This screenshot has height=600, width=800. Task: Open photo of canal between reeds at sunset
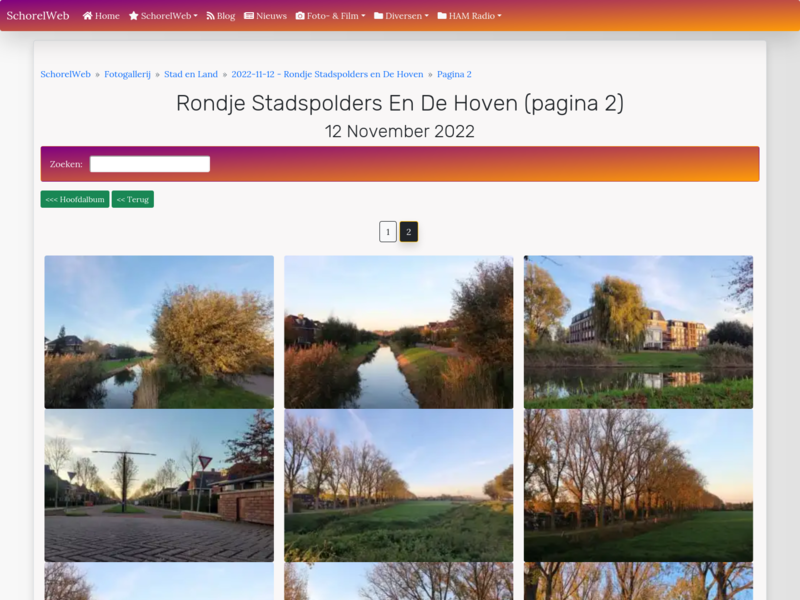pos(398,332)
